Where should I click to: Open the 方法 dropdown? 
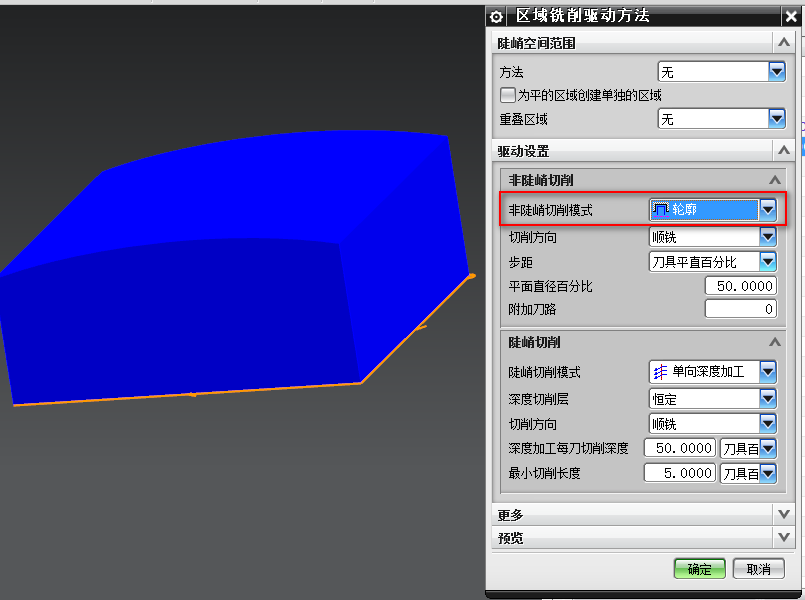pyautogui.click(x=777, y=72)
